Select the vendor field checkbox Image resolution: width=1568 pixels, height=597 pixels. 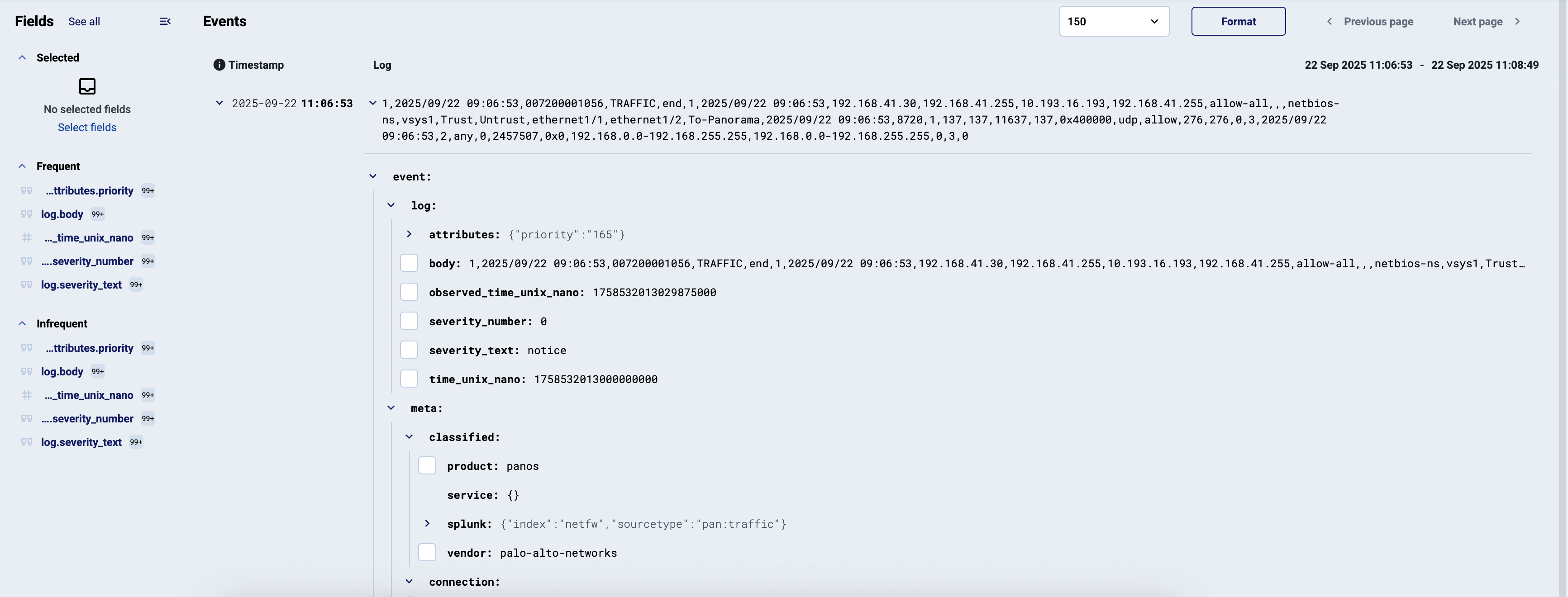click(427, 553)
